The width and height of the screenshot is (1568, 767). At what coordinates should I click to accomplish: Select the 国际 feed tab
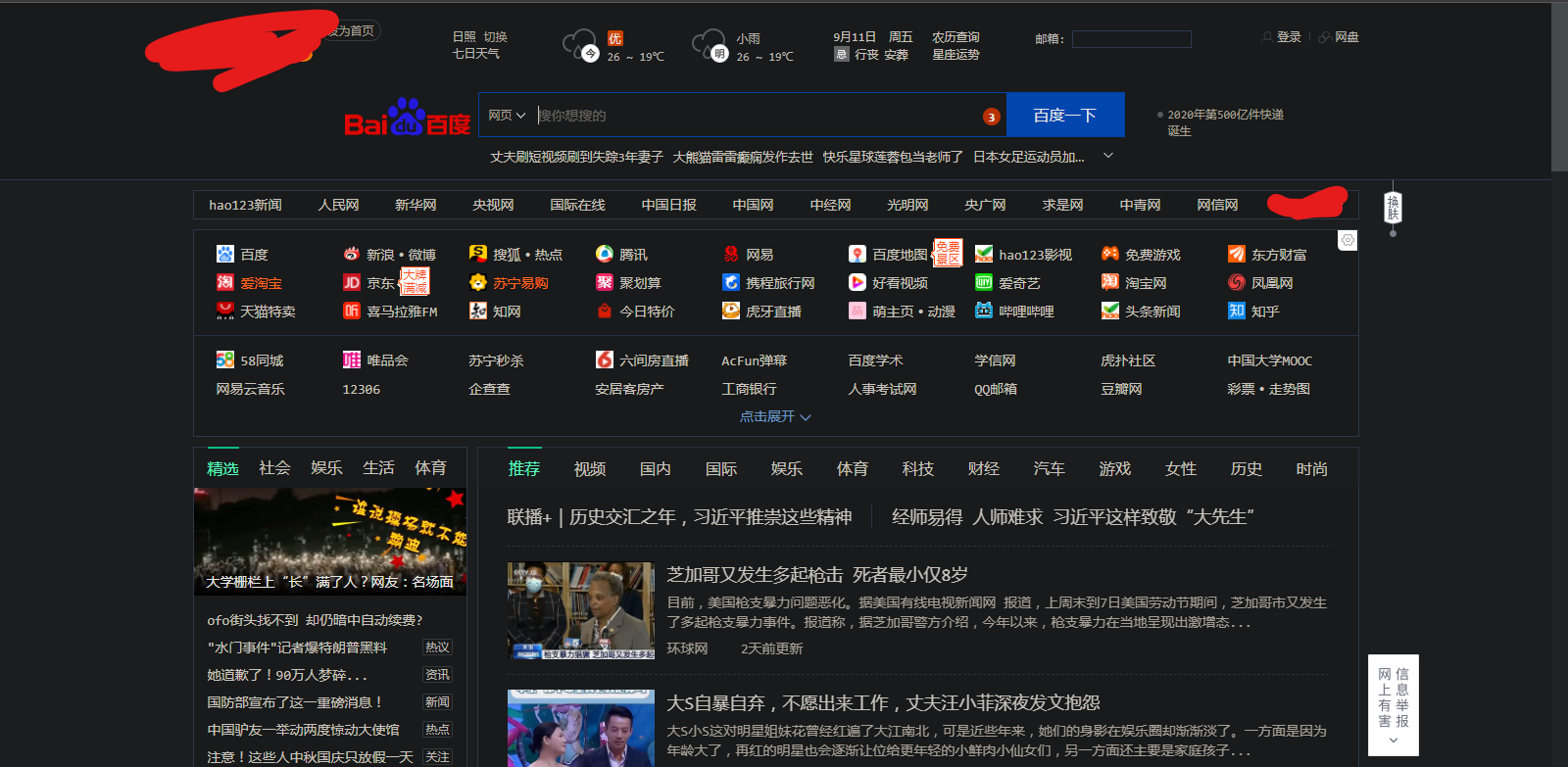coord(721,469)
